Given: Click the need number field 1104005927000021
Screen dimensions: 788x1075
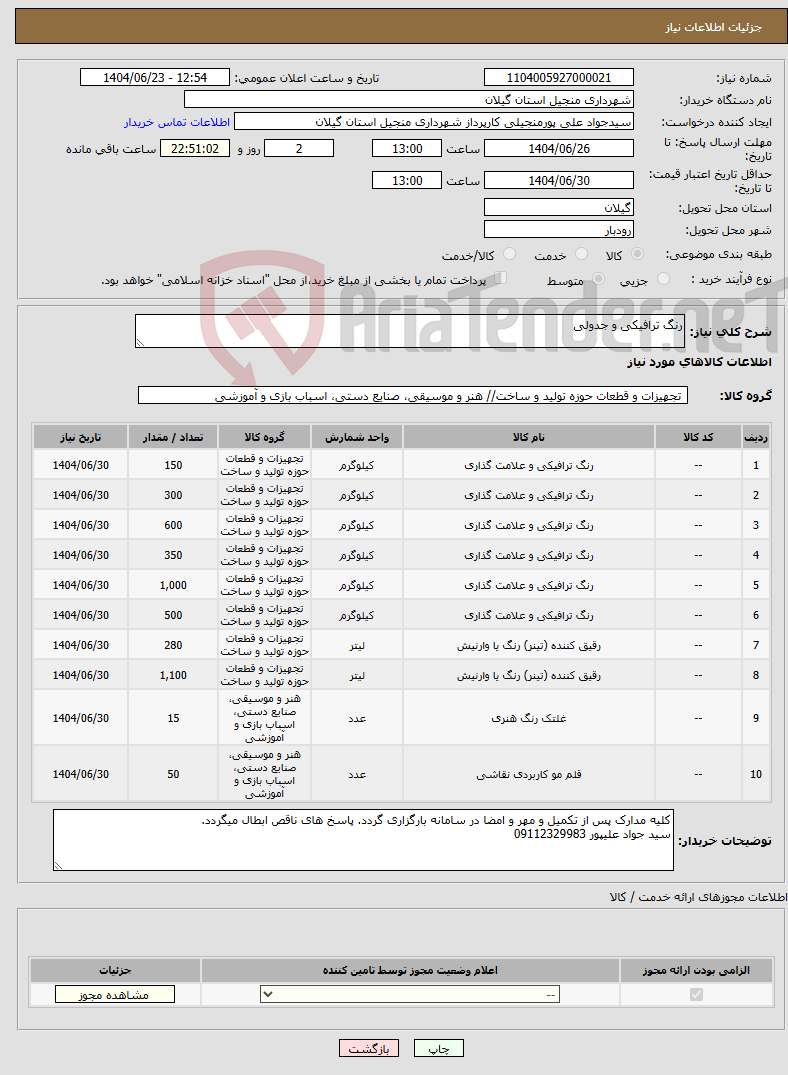Looking at the screenshot, I should coord(559,77).
